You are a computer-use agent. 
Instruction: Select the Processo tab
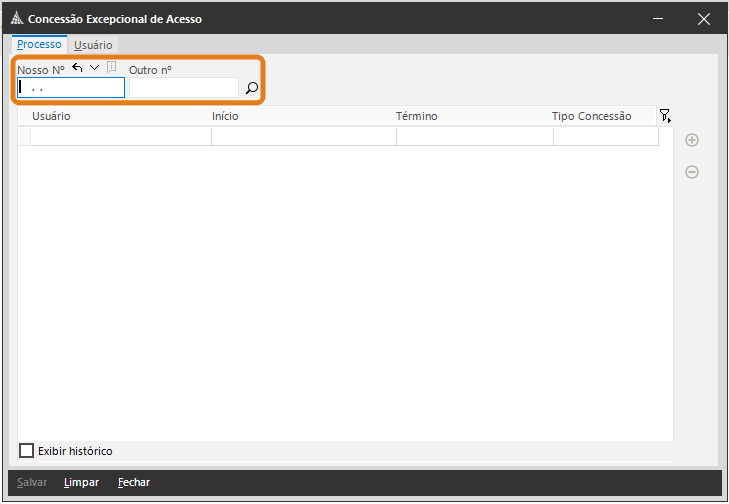39,45
